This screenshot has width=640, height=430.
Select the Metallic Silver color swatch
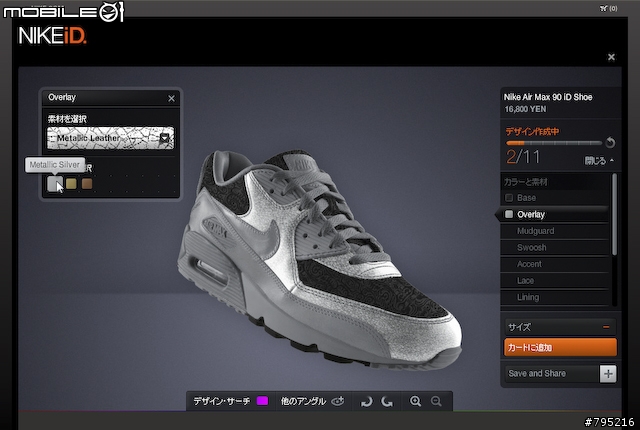click(x=55, y=184)
